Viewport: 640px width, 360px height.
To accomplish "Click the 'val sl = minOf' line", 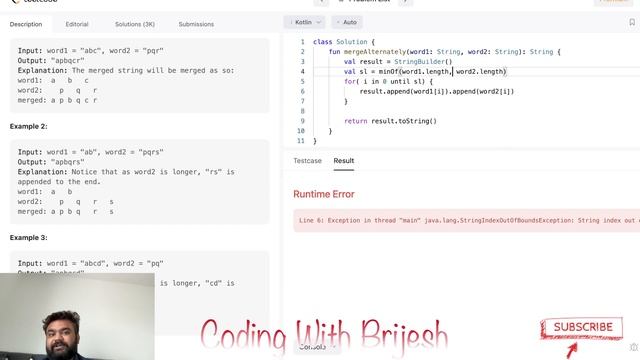I will [425, 71].
